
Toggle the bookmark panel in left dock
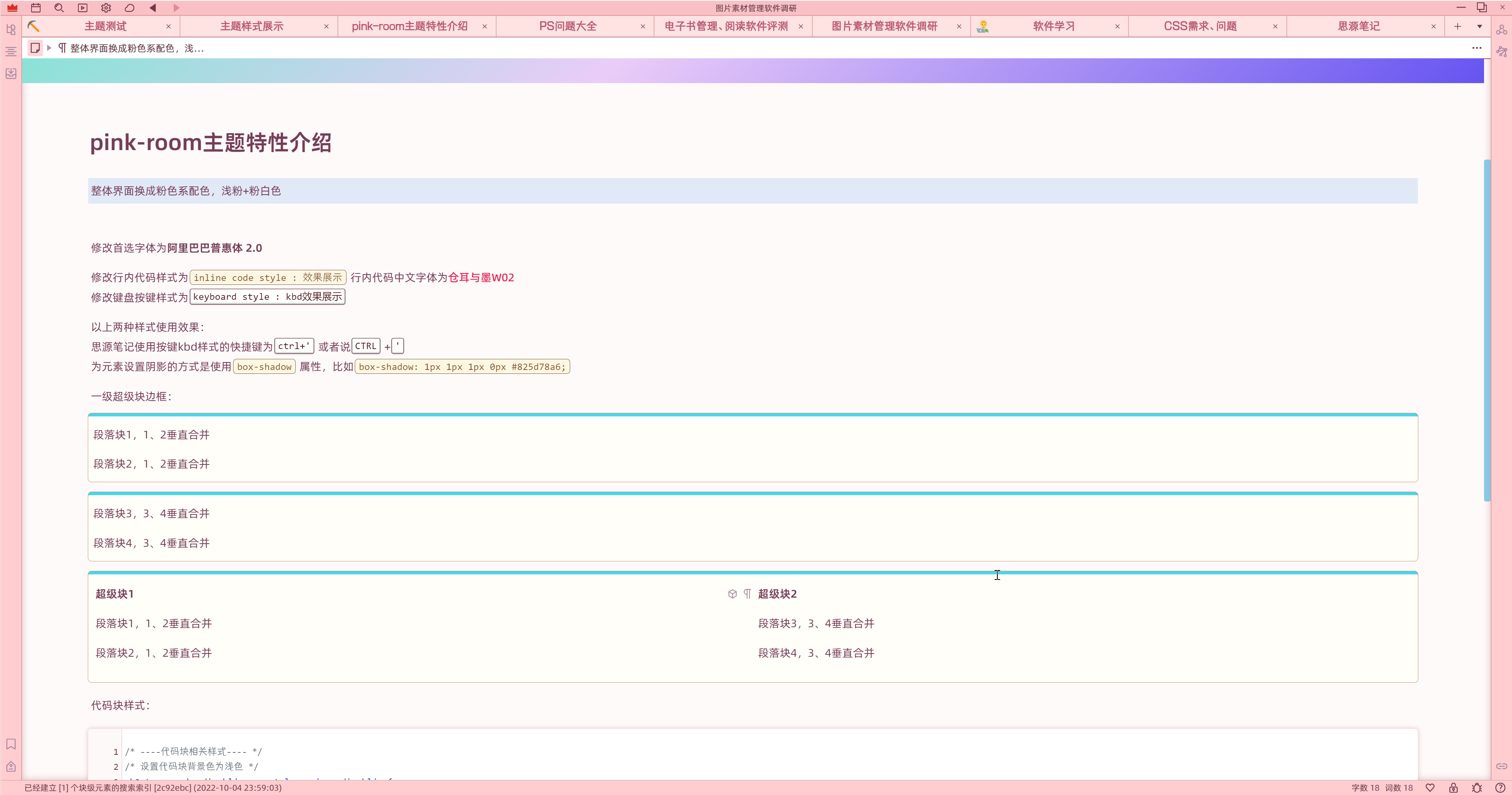[11, 744]
